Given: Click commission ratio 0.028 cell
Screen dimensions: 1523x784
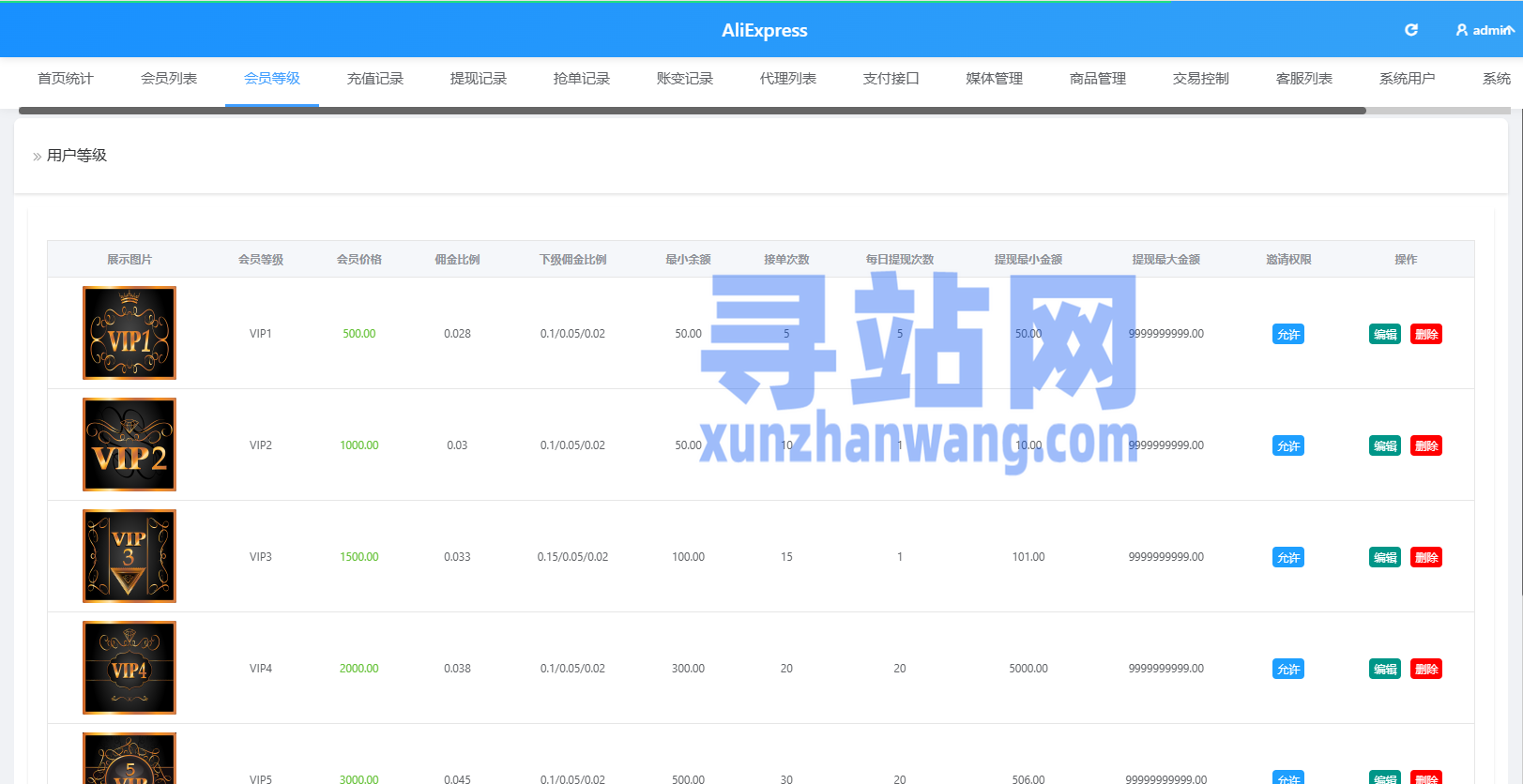Looking at the screenshot, I should [457, 334].
